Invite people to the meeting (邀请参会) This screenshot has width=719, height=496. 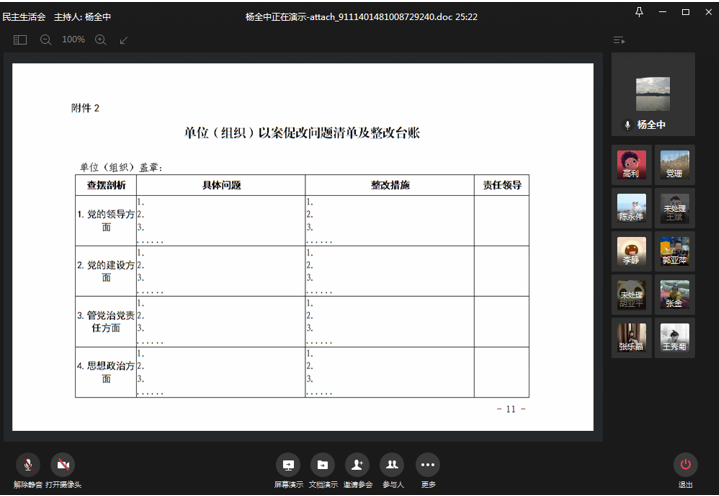357,465
